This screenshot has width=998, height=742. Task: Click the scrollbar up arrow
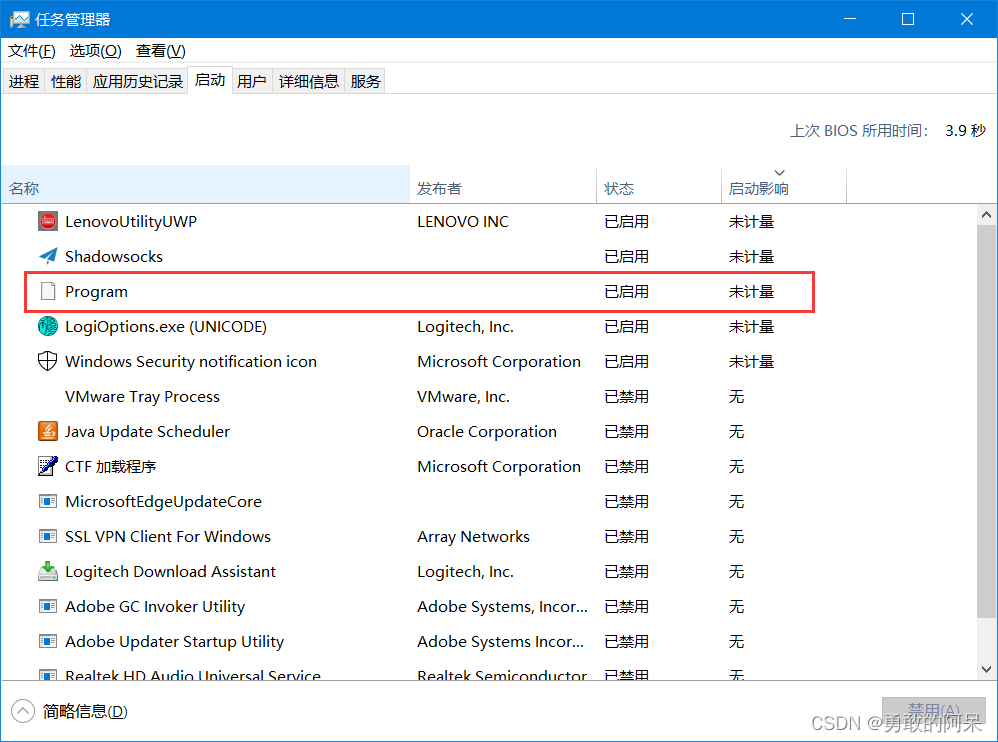[x=987, y=215]
